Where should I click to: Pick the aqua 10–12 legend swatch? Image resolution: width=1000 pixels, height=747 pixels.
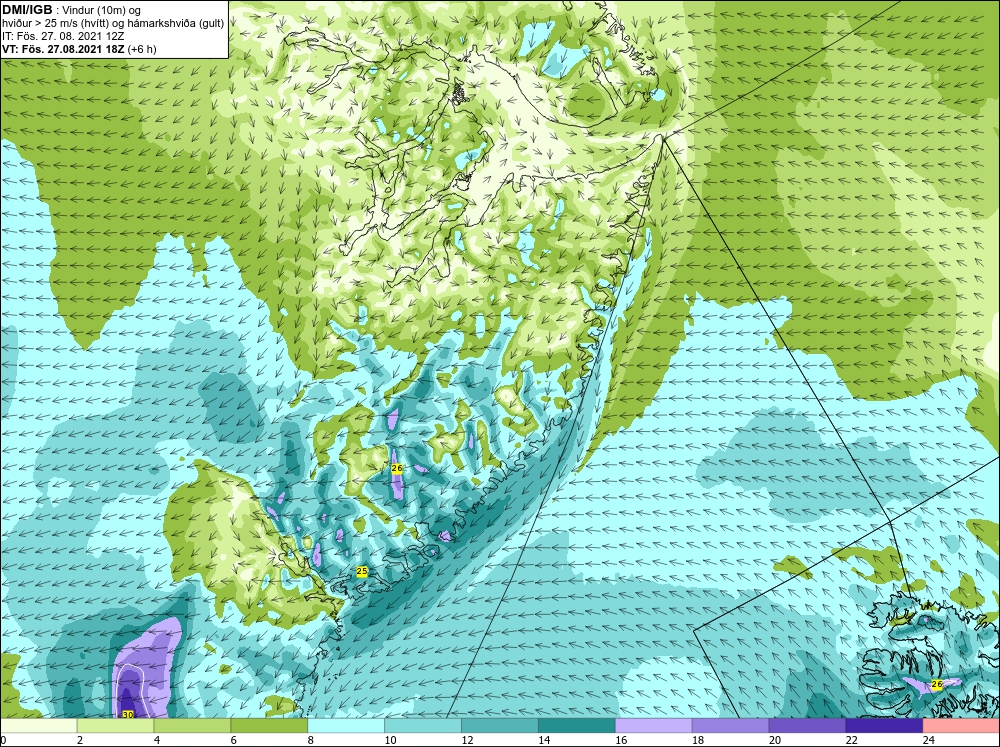(x=423, y=726)
